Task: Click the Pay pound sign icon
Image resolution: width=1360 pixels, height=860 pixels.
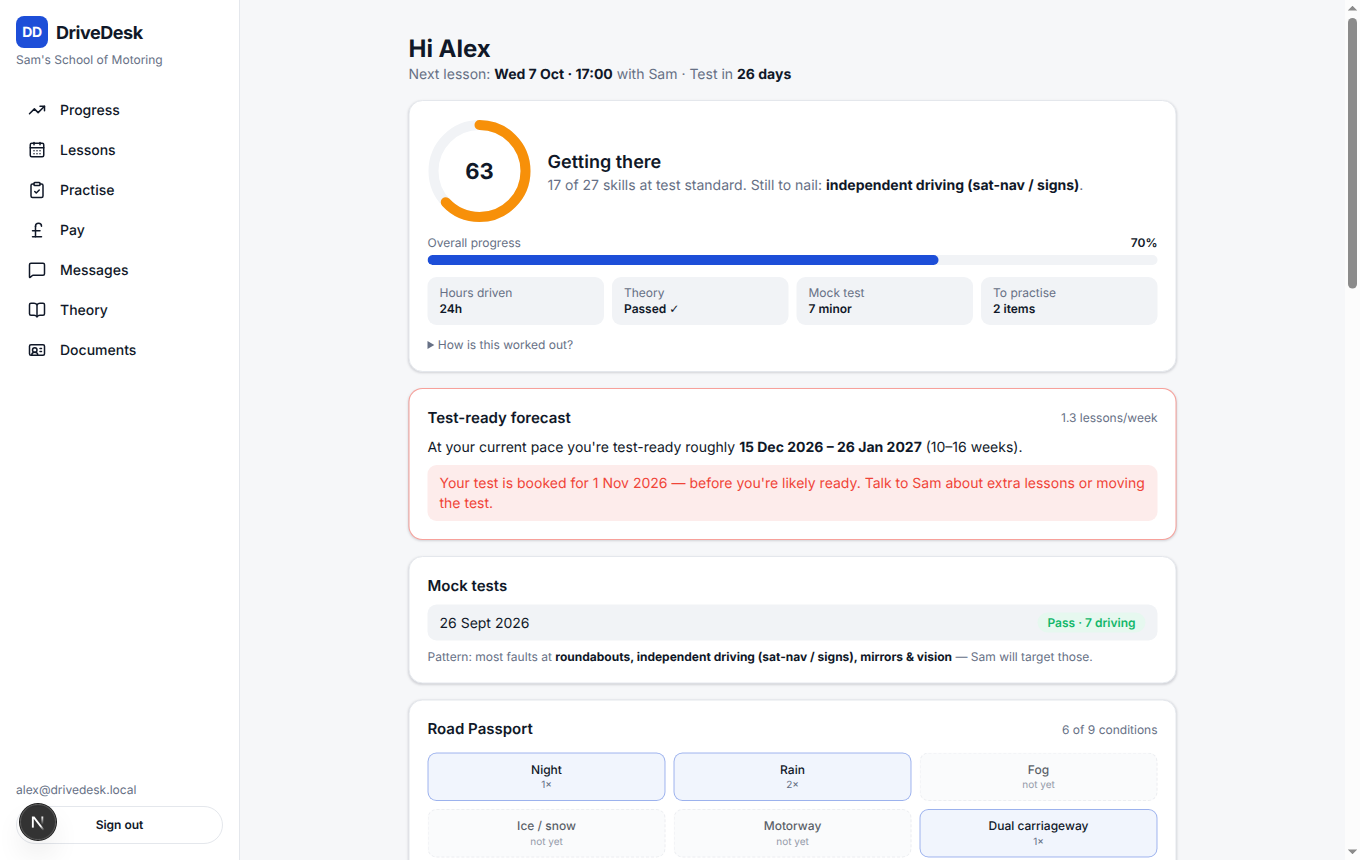Action: coord(37,230)
